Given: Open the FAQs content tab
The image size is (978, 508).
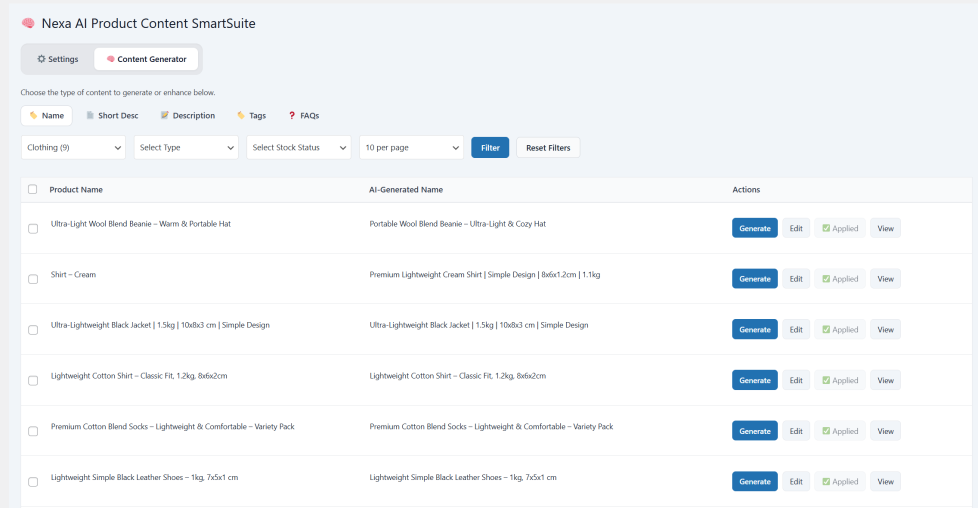Looking at the screenshot, I should click(304, 115).
